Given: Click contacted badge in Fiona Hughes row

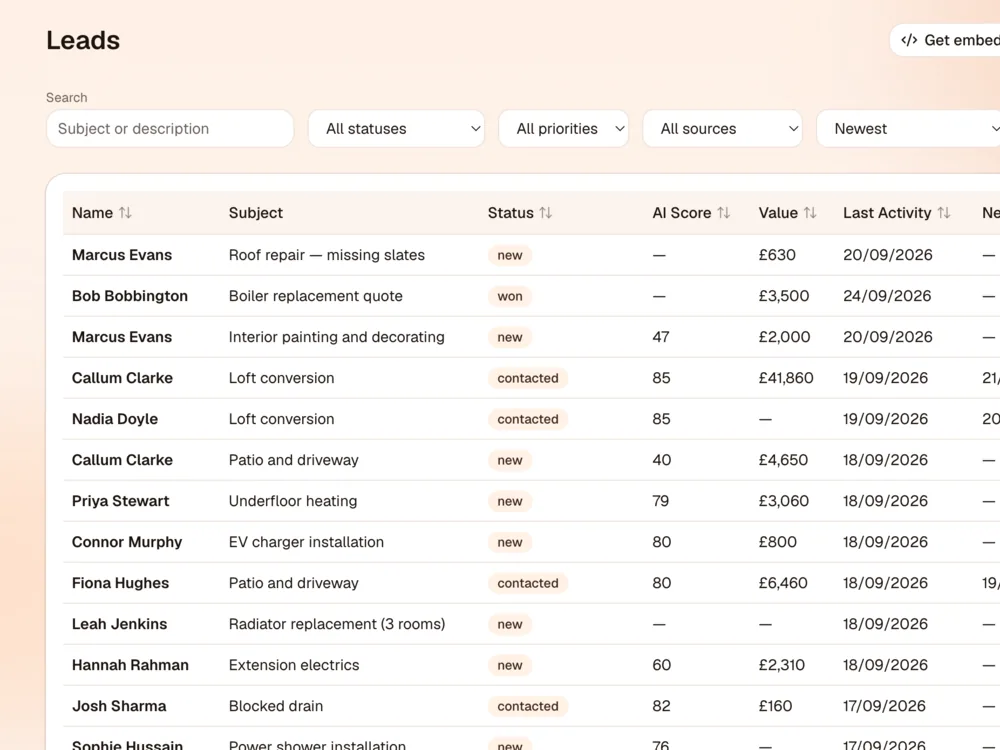Looking at the screenshot, I should coord(528,583).
